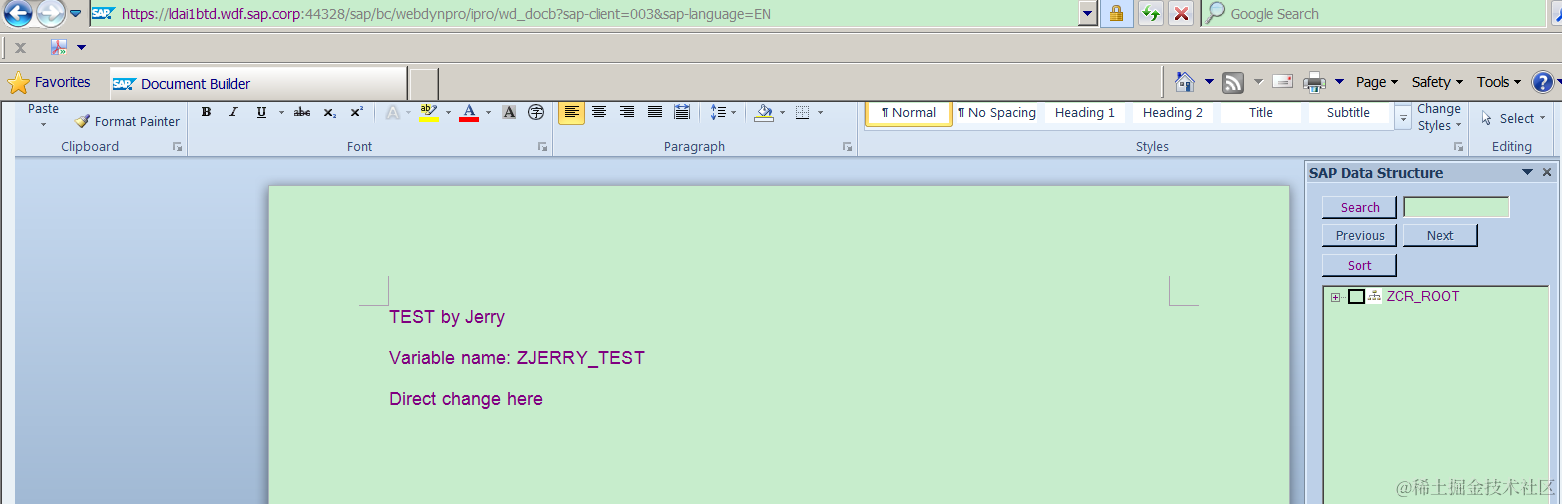Viewport: 1562px width, 504px height.
Task: Select the Document Builder tab
Action: click(x=258, y=84)
